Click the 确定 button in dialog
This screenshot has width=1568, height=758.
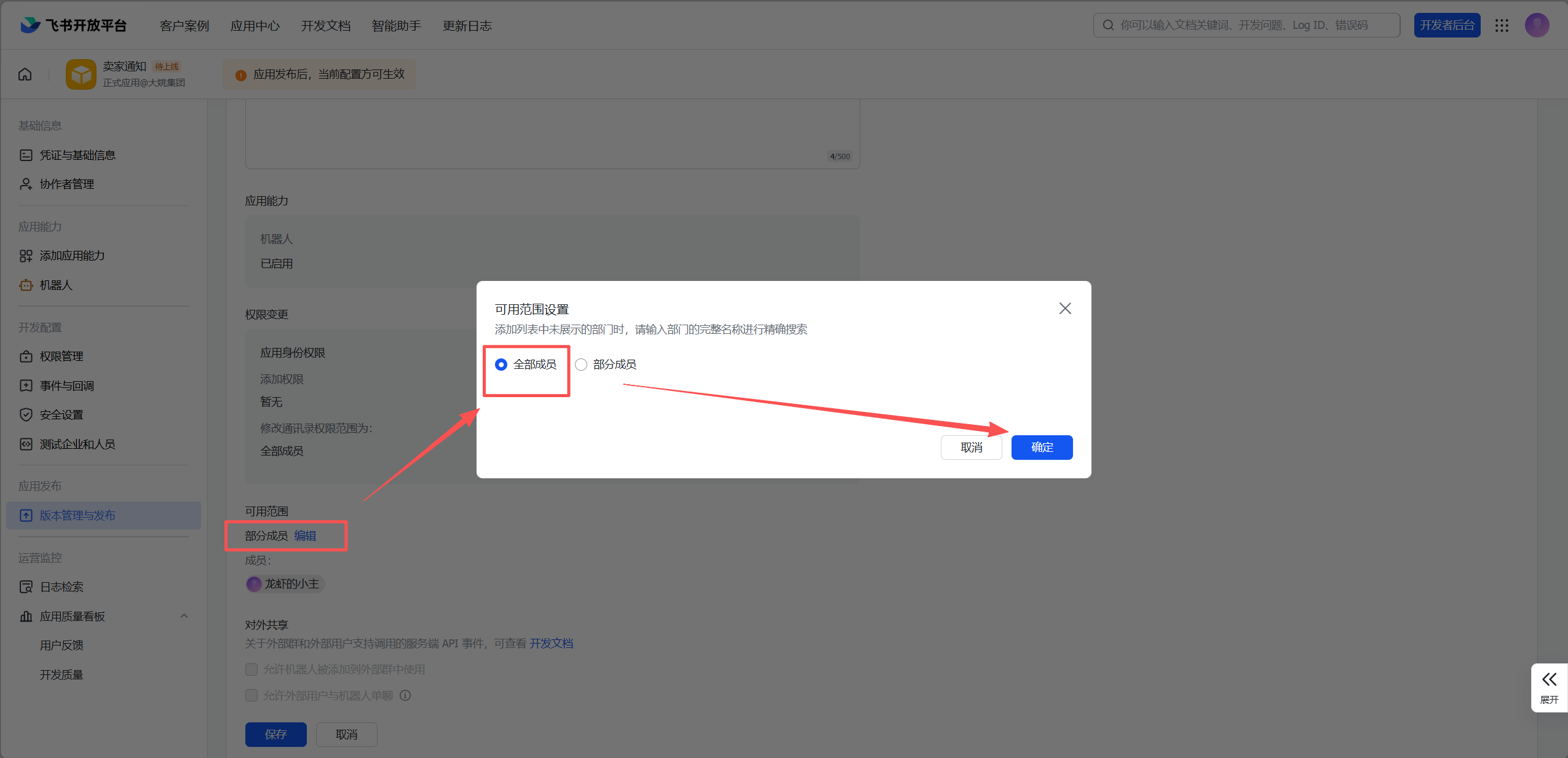(x=1042, y=448)
